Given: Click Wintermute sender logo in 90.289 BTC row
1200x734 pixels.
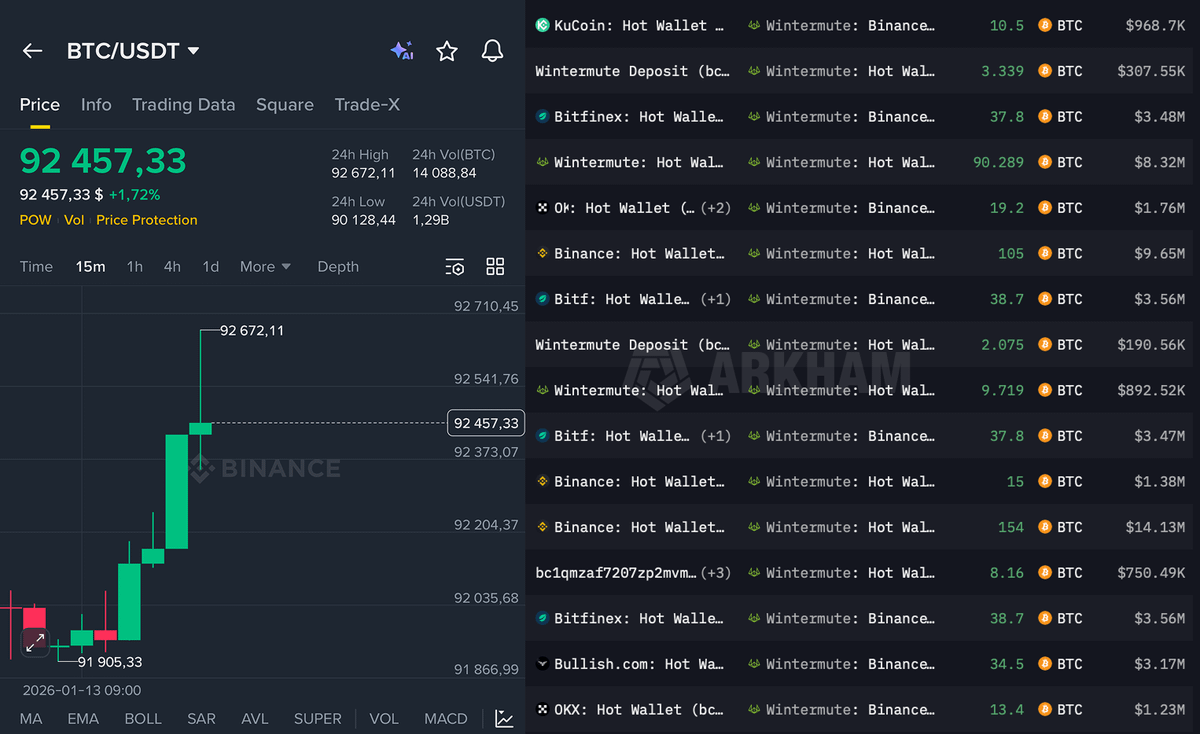Looking at the screenshot, I should pyautogui.click(x=543, y=162).
